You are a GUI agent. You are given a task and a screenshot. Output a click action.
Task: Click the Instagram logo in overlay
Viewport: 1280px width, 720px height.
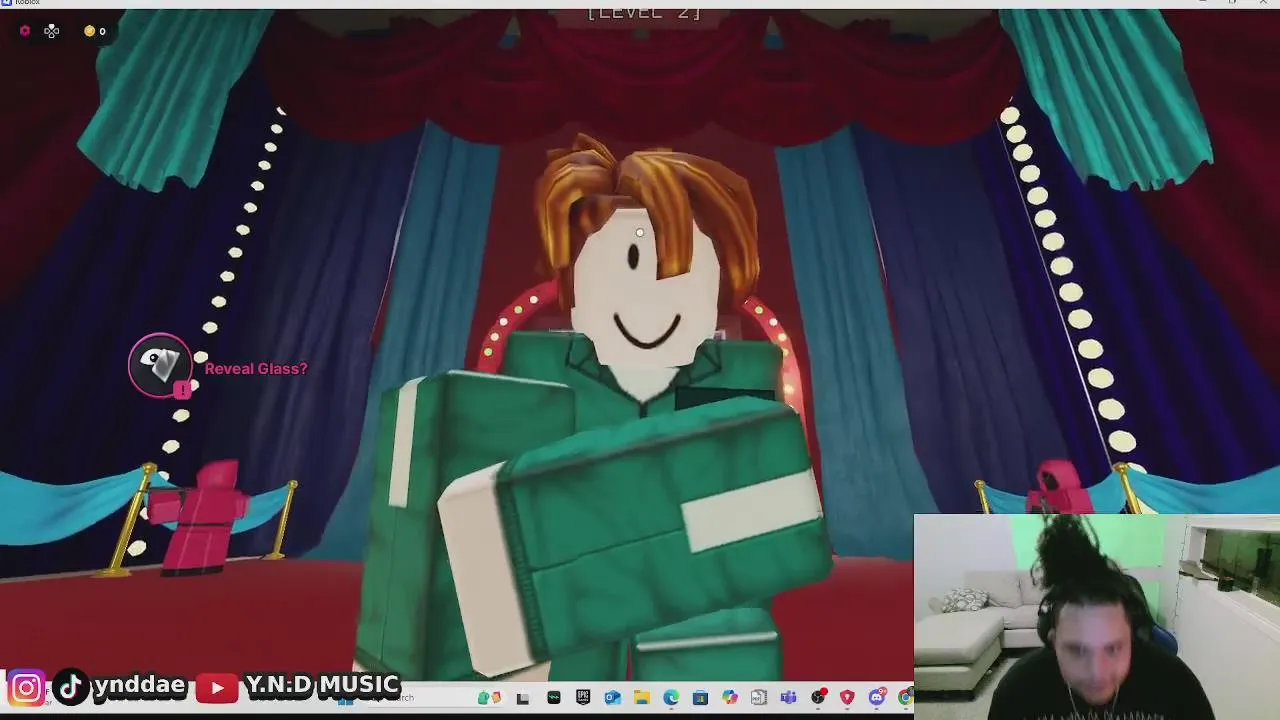[26, 688]
